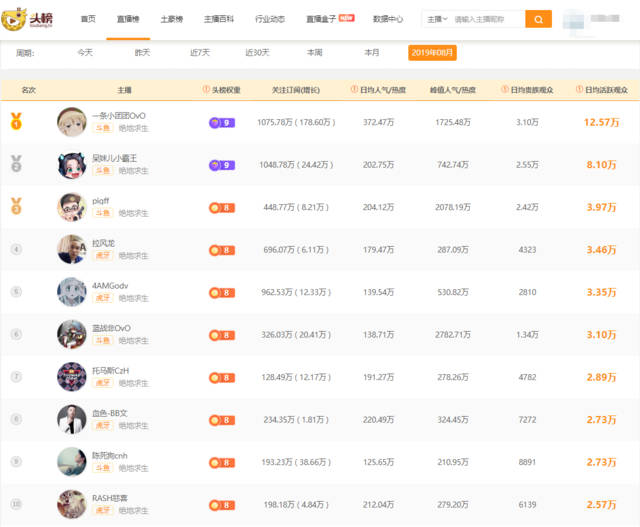Open the 直播榜 navigation tab
This screenshot has height=527, width=640.
(128, 19)
